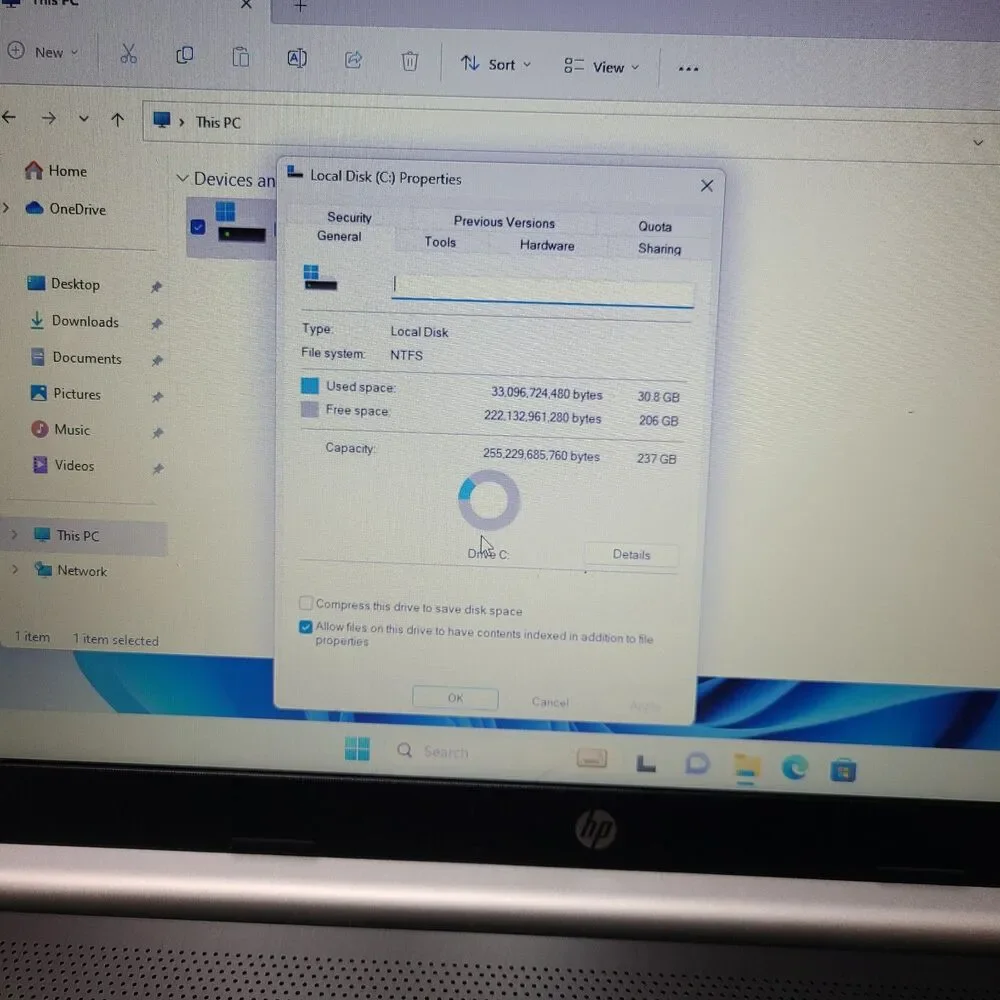Unpin Music using its pin icon
This screenshot has width=1000, height=1000.
[158, 433]
